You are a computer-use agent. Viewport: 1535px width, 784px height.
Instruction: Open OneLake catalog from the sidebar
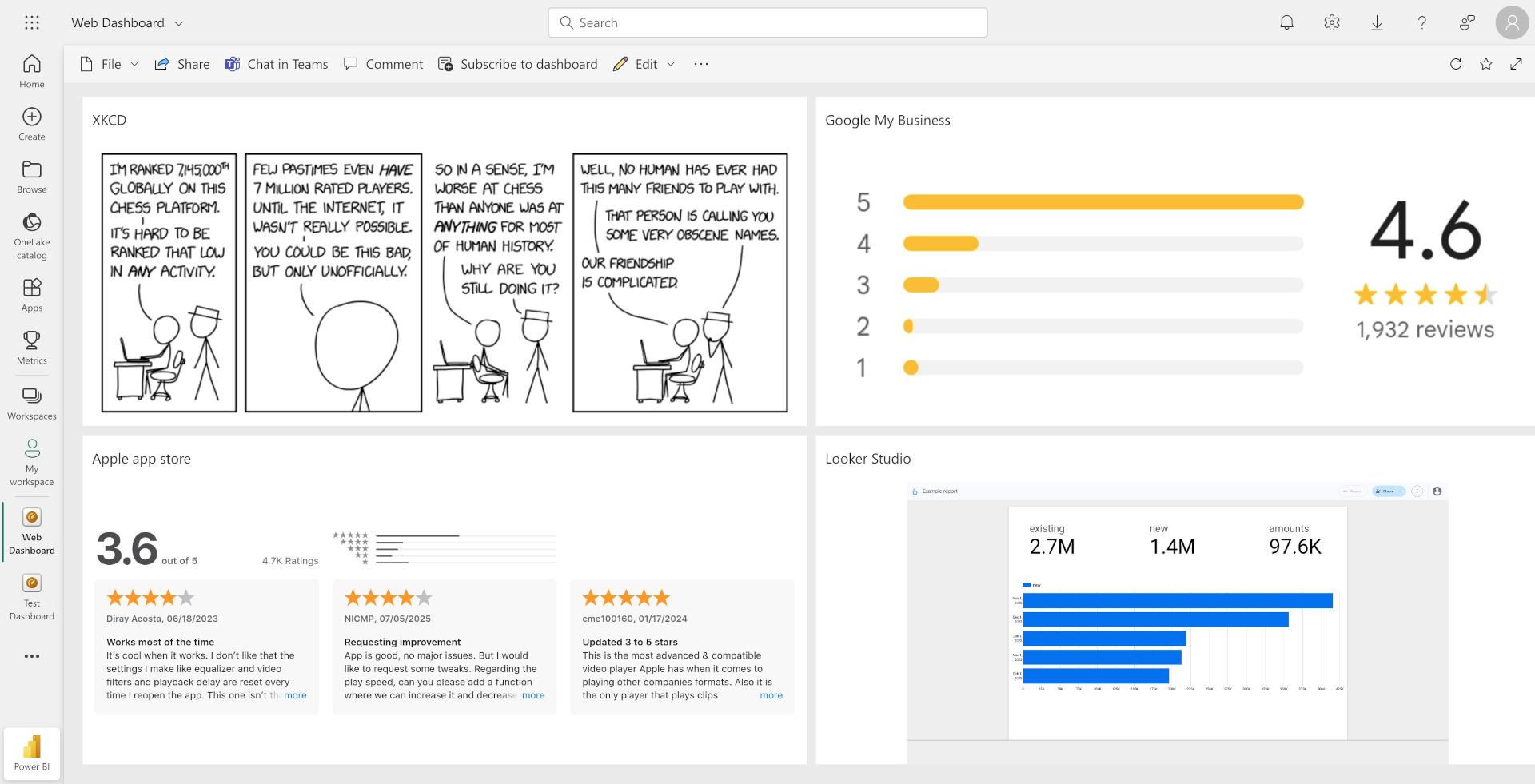pyautogui.click(x=32, y=236)
